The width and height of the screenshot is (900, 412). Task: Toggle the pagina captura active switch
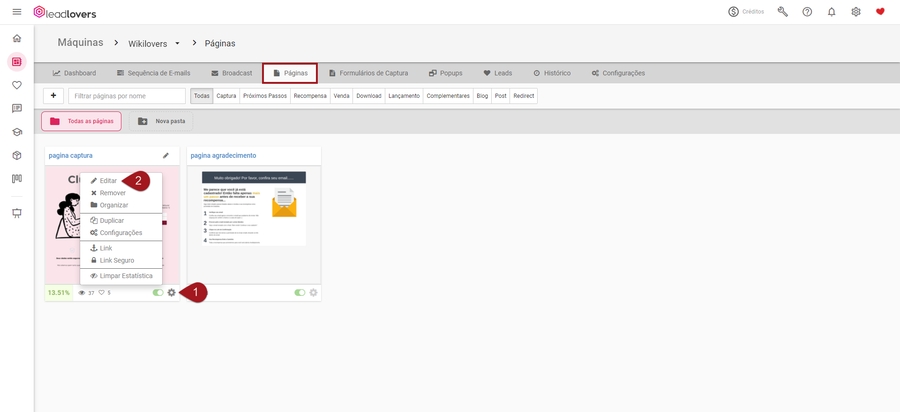[x=158, y=293]
